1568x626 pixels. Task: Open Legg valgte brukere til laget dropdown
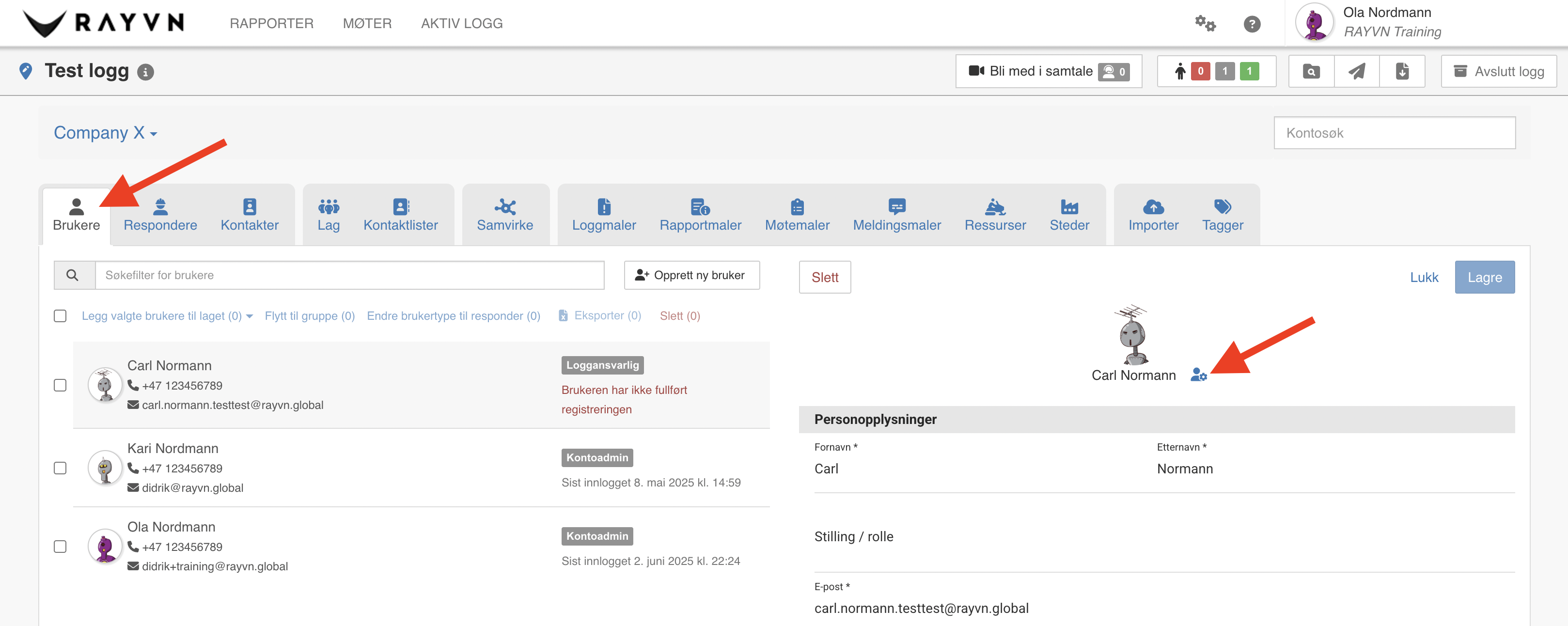pos(167,315)
